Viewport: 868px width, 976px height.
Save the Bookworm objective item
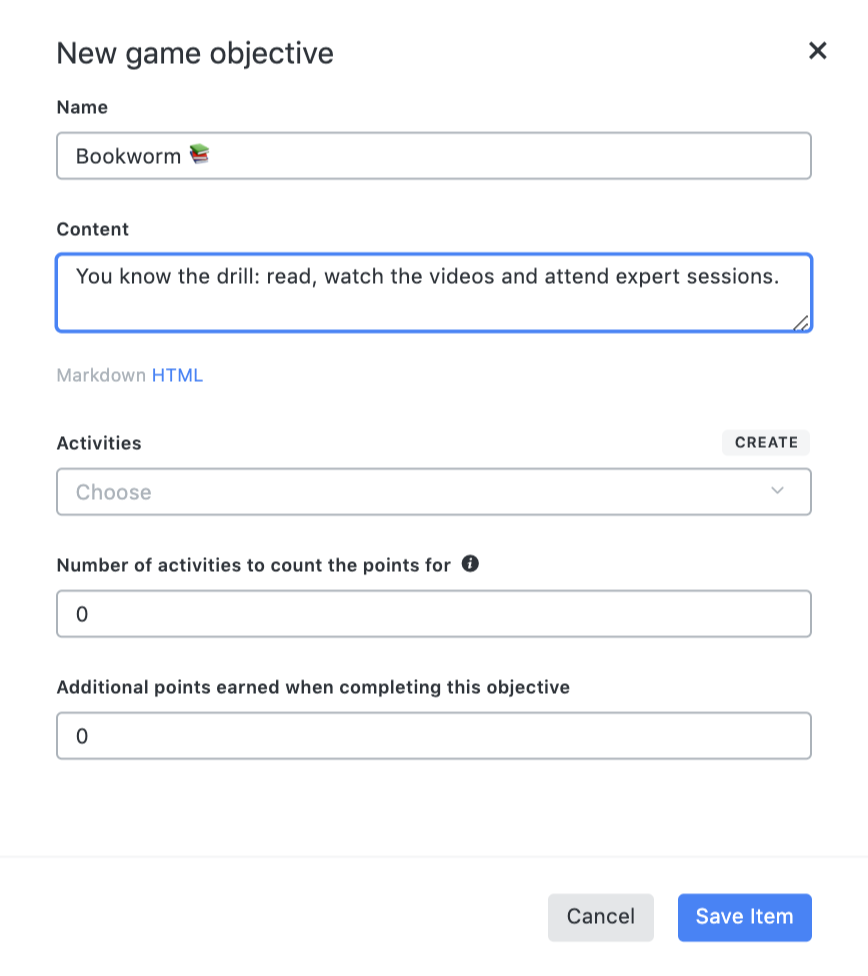pyautogui.click(x=744, y=917)
